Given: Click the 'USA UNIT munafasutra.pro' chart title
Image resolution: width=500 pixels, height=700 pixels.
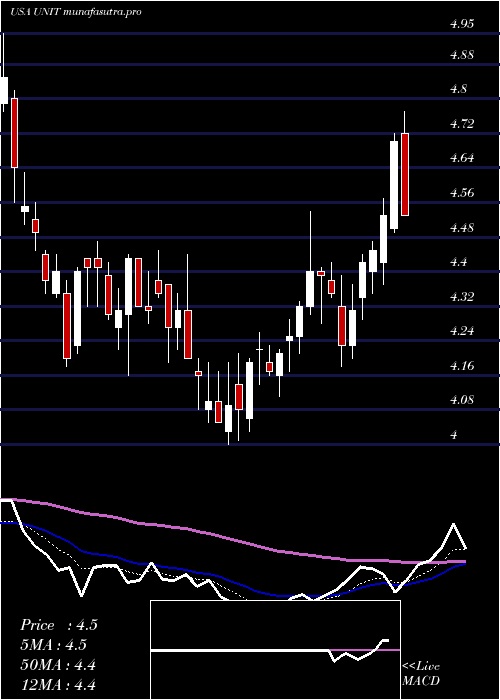Looking at the screenshot, I should (76, 12).
